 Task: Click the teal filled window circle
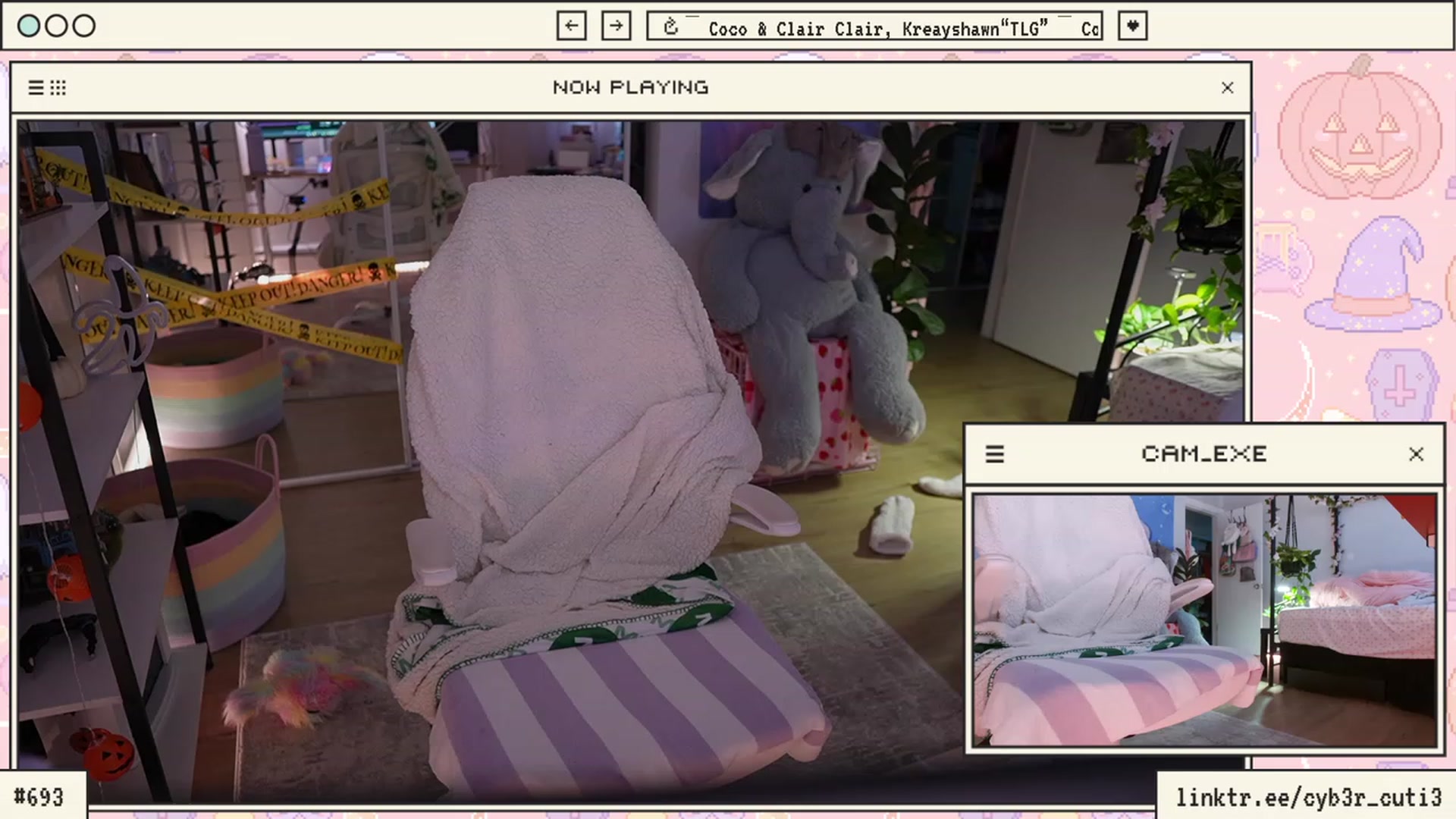click(x=28, y=26)
